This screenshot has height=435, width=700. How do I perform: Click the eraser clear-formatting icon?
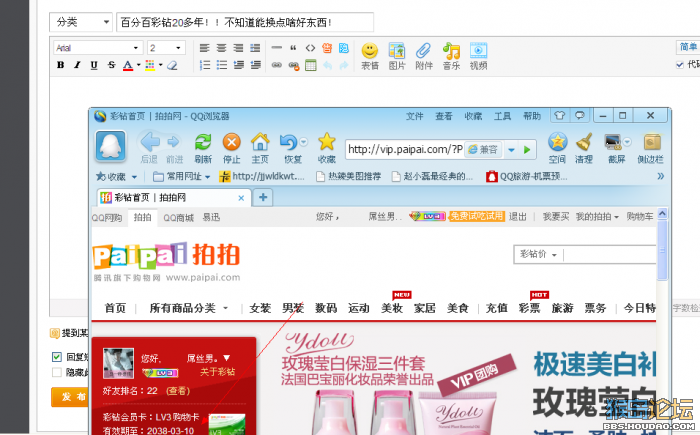172,65
